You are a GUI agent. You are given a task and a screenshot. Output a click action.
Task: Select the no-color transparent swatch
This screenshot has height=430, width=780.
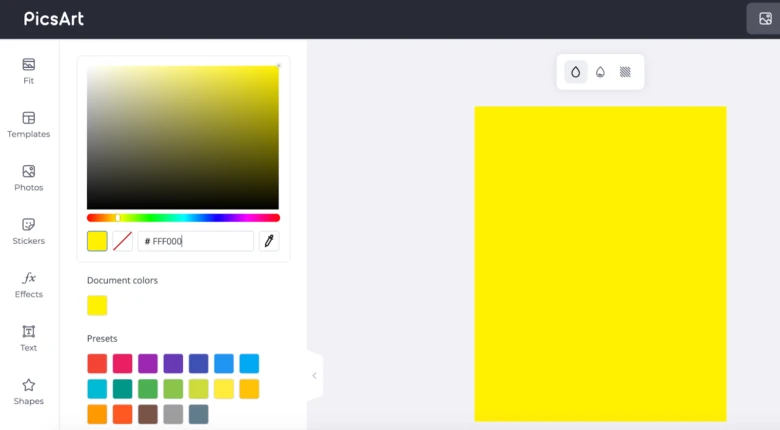[122, 241]
